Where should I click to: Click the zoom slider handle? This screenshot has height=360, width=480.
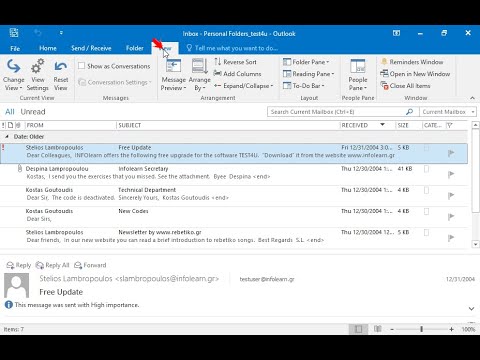421,329
